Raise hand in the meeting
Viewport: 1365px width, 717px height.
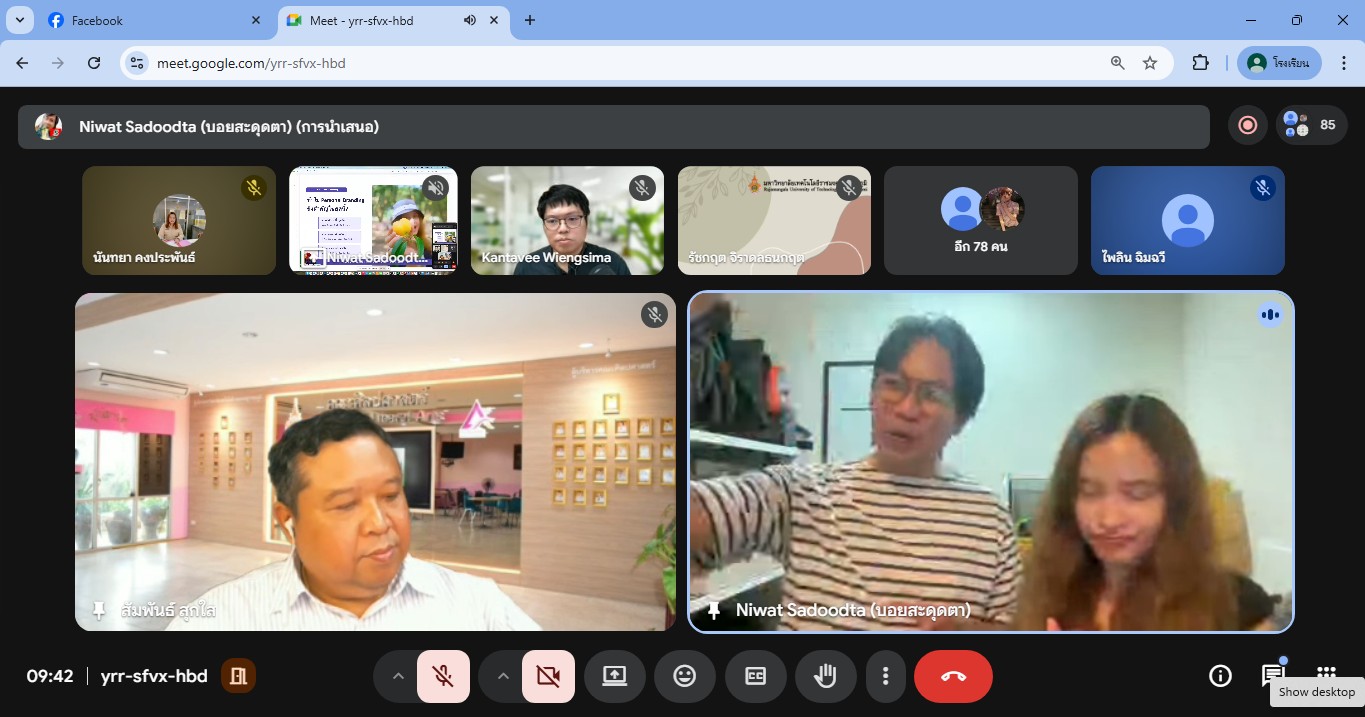(x=825, y=677)
